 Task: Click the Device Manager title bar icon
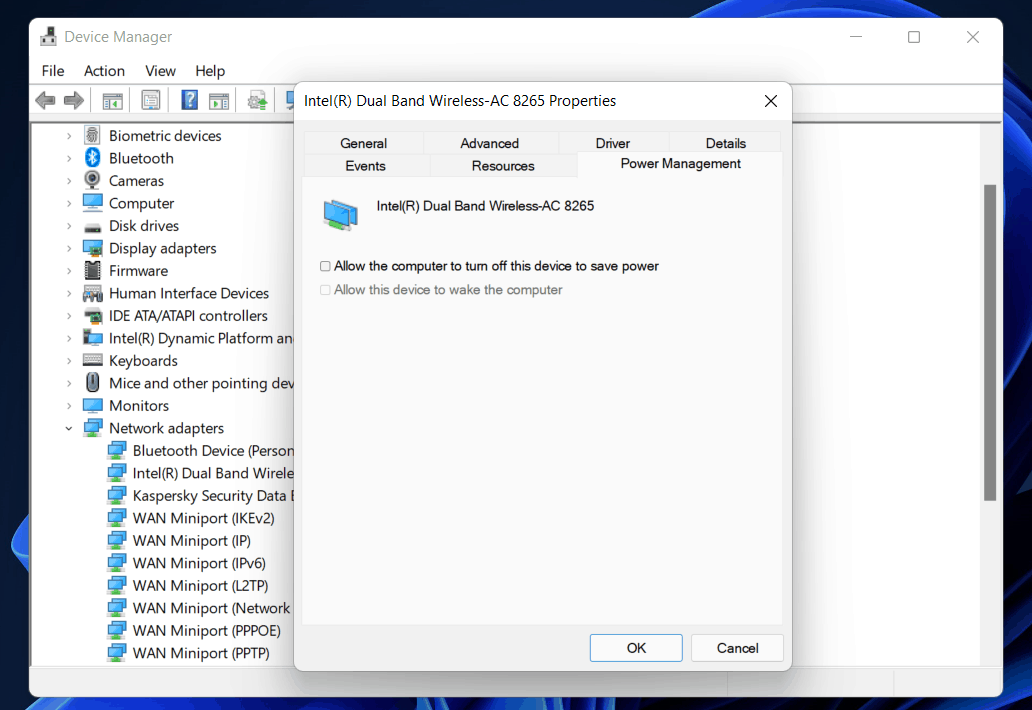point(48,37)
